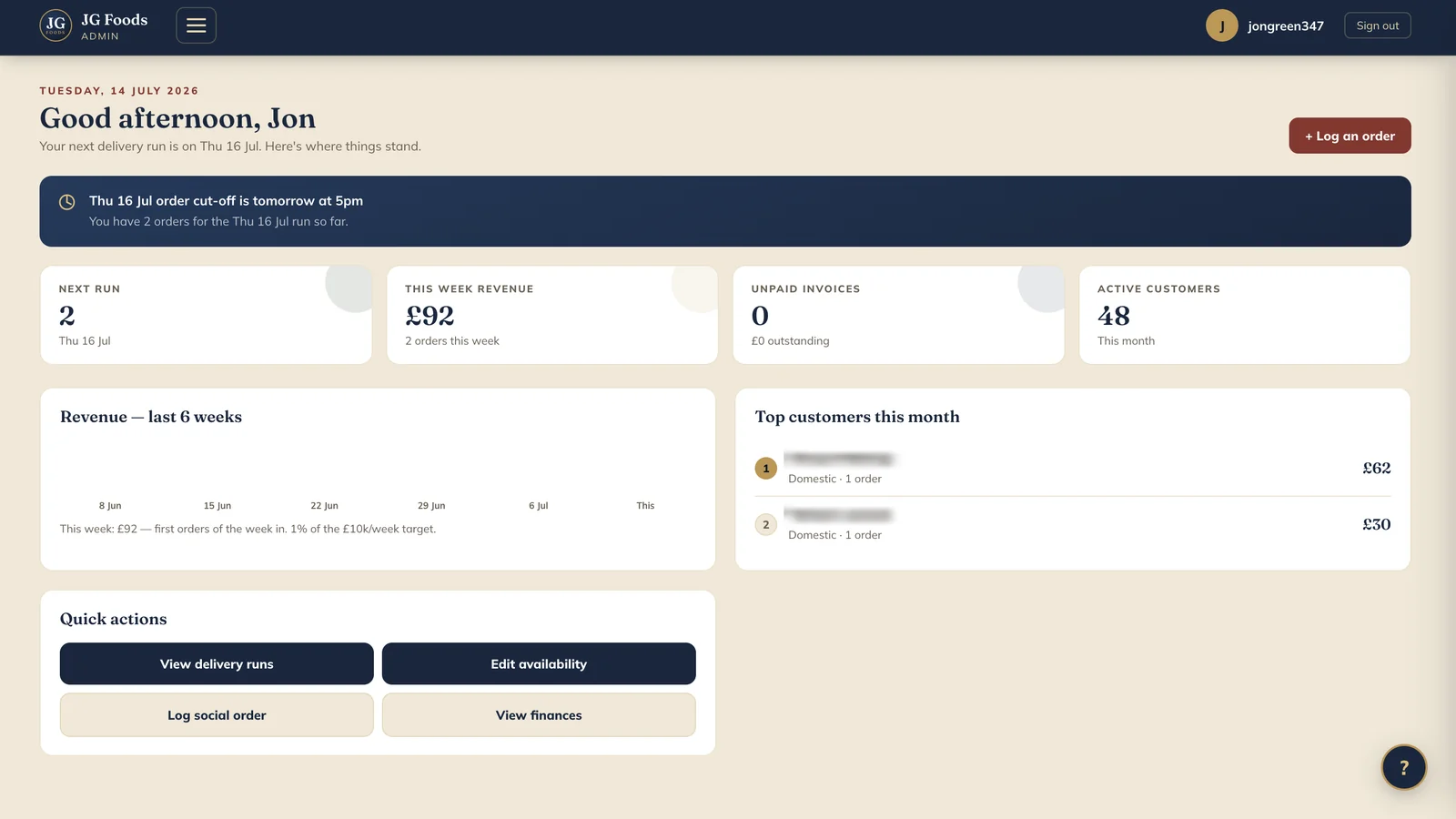View delivery runs
This screenshot has height=819, width=1456.
pos(217,664)
